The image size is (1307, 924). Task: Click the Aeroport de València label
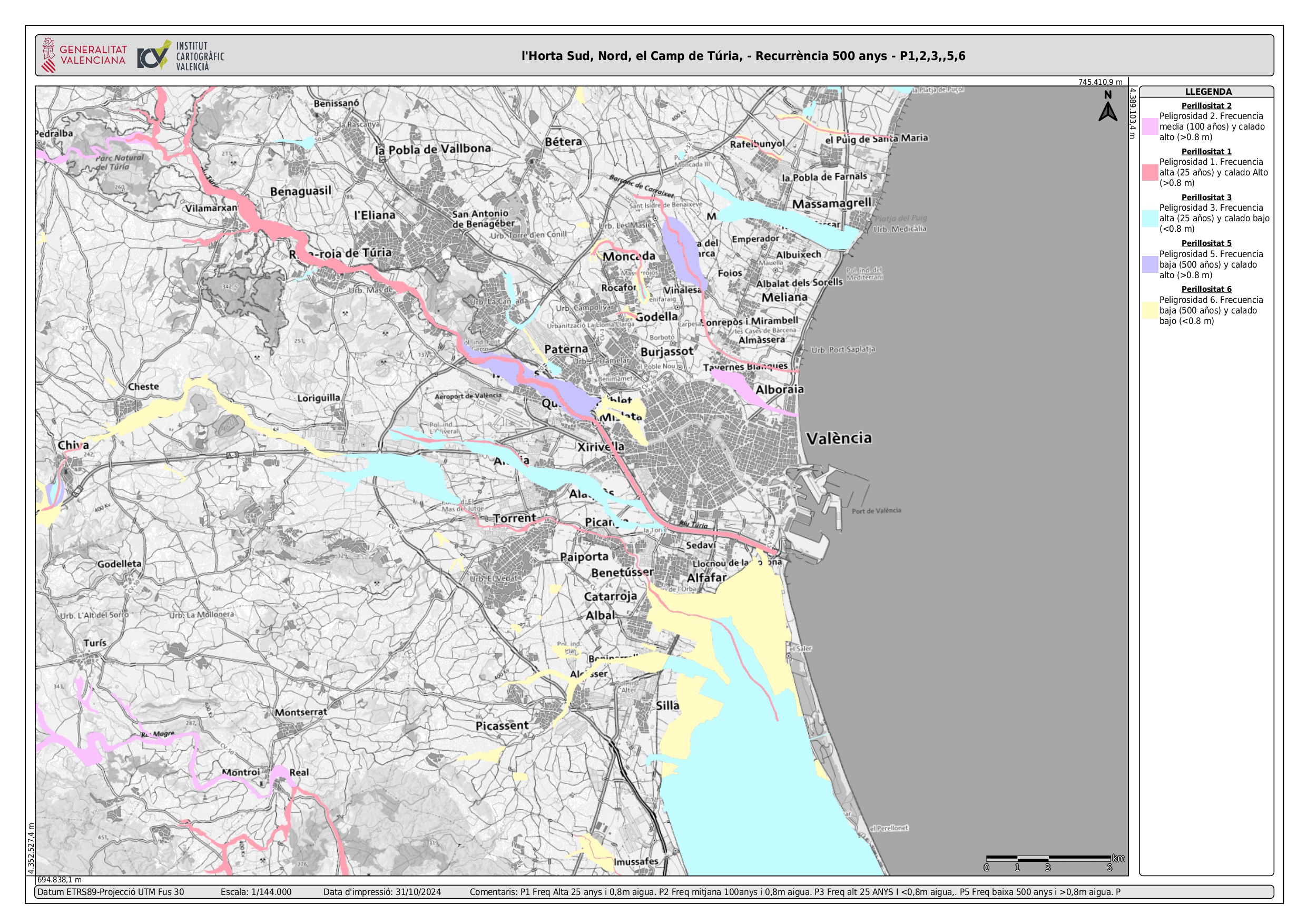(x=468, y=396)
